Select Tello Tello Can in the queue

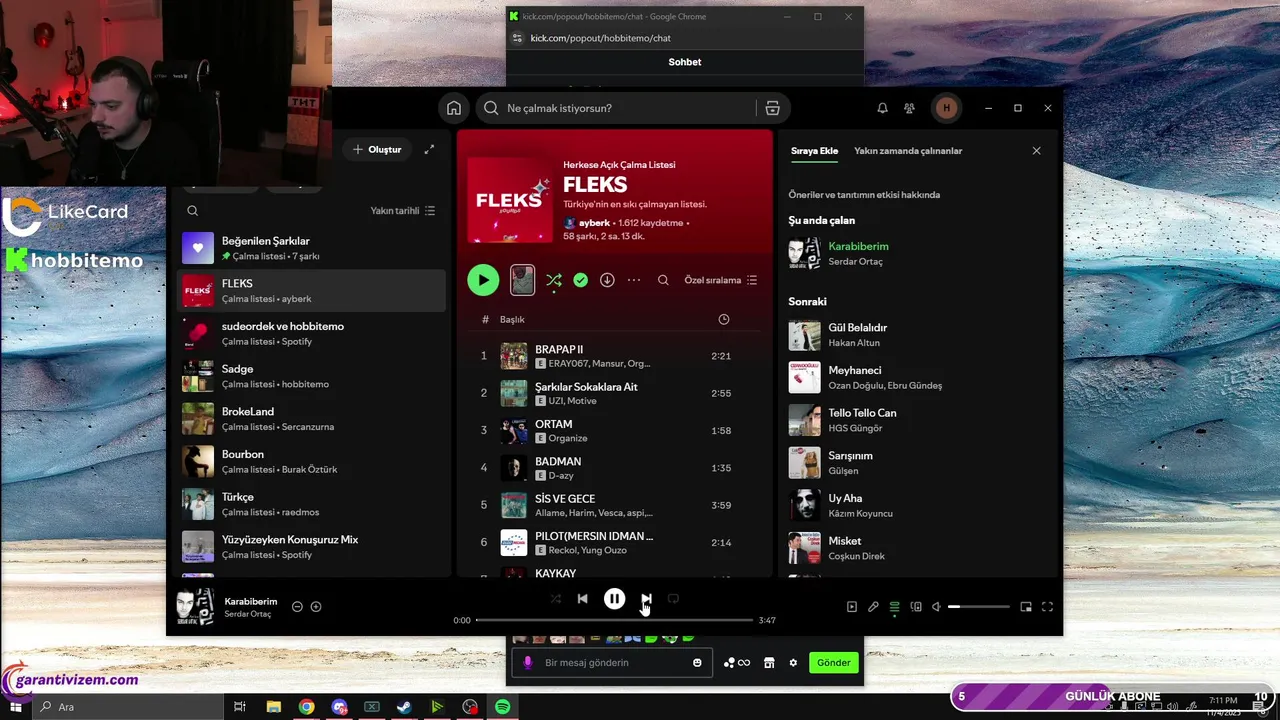point(915,420)
